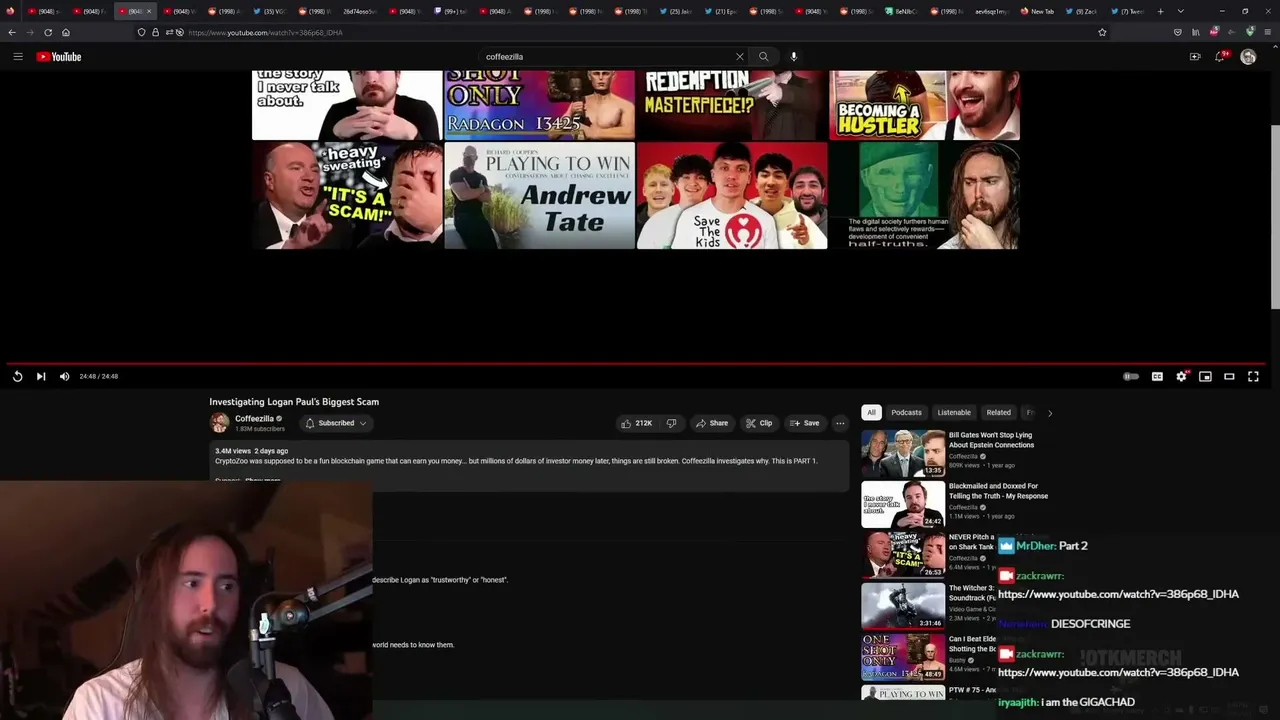Viewport: 1280px width, 720px height.
Task: Open the account avatar menu
Action: click(1248, 57)
